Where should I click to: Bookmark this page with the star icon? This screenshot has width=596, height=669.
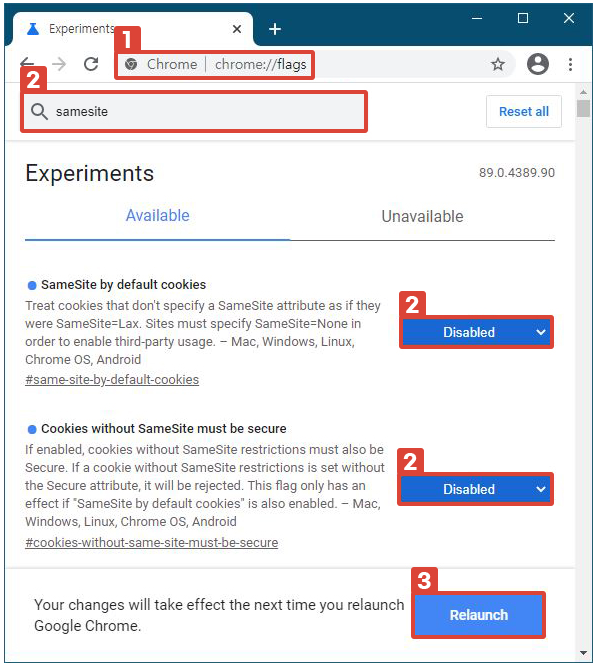[x=497, y=64]
